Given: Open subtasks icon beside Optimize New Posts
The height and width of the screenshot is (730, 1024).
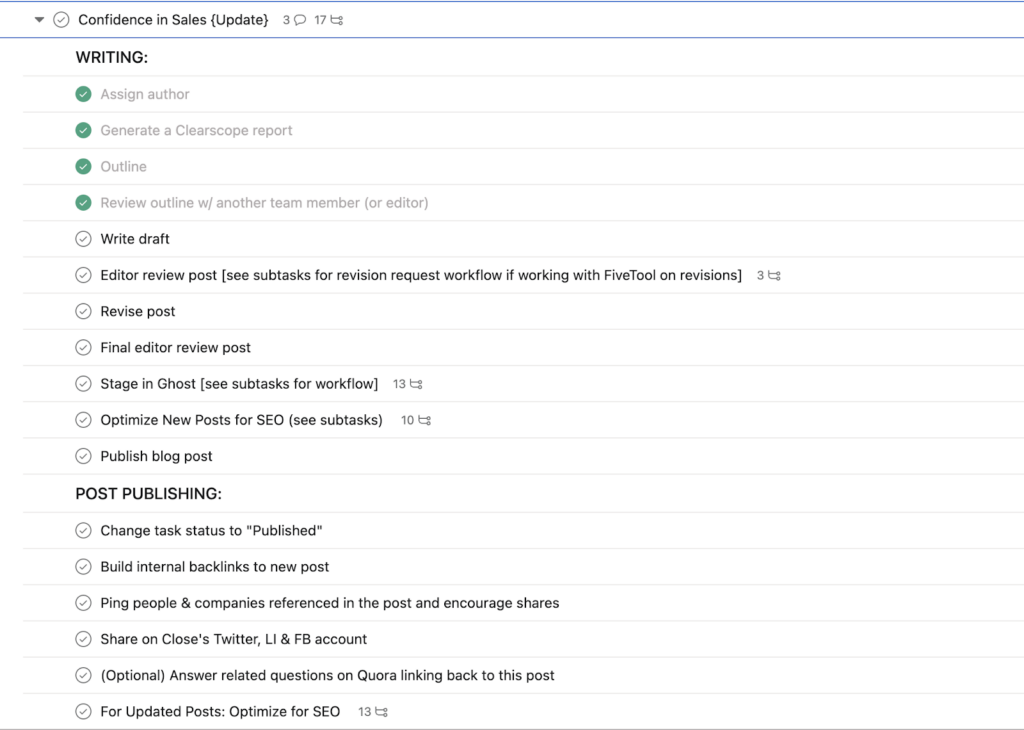Looking at the screenshot, I should [416, 420].
